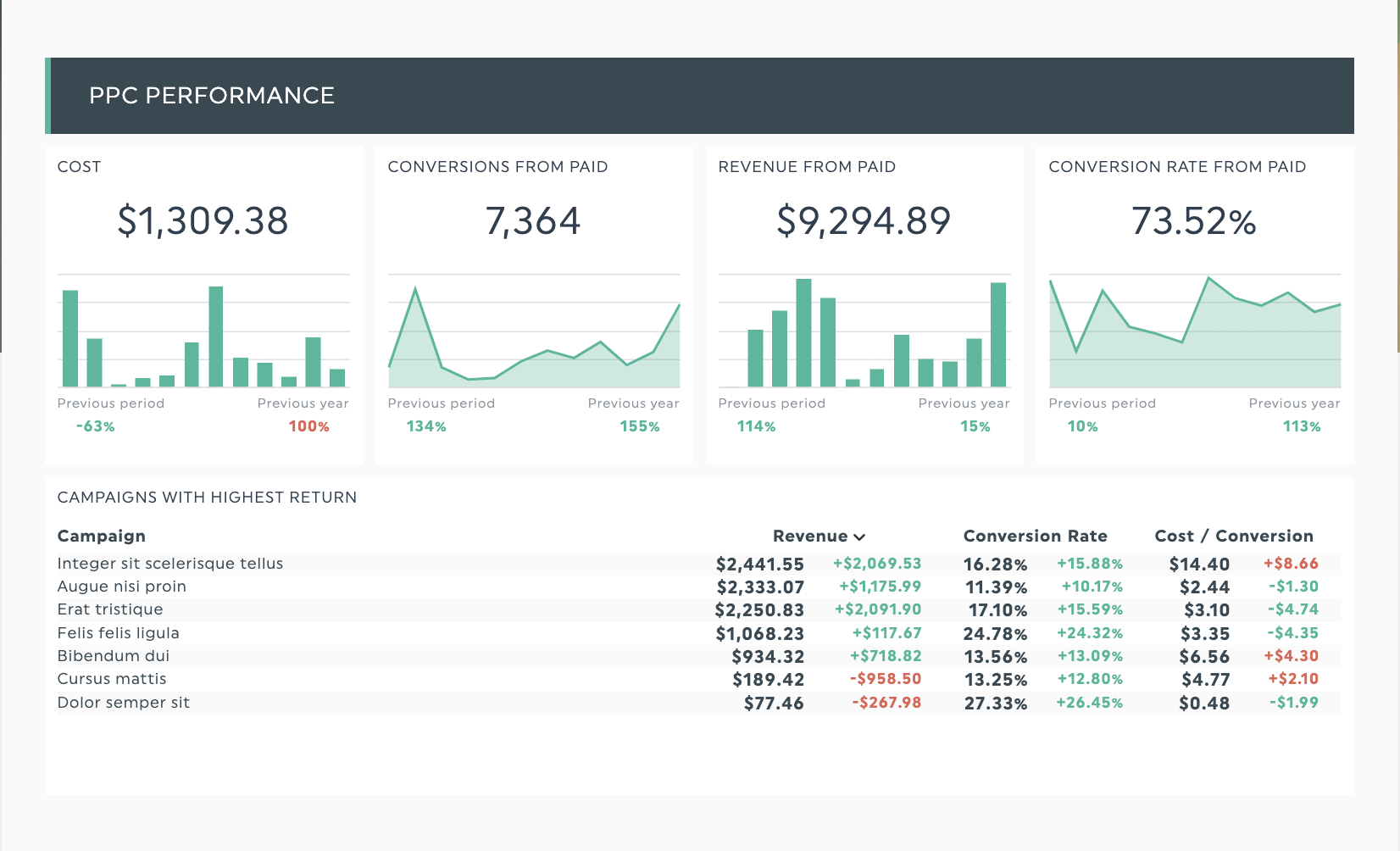
Task: Select the PPC PERFORMANCE header title
Action: click(212, 96)
